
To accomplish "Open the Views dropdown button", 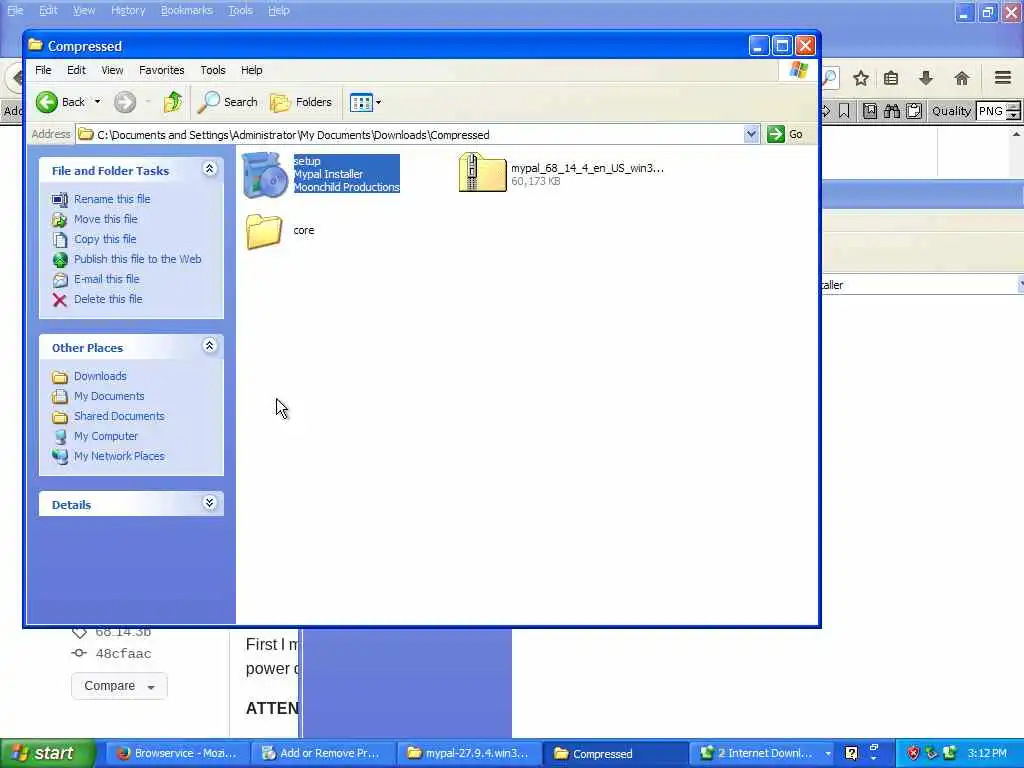I will 365,102.
